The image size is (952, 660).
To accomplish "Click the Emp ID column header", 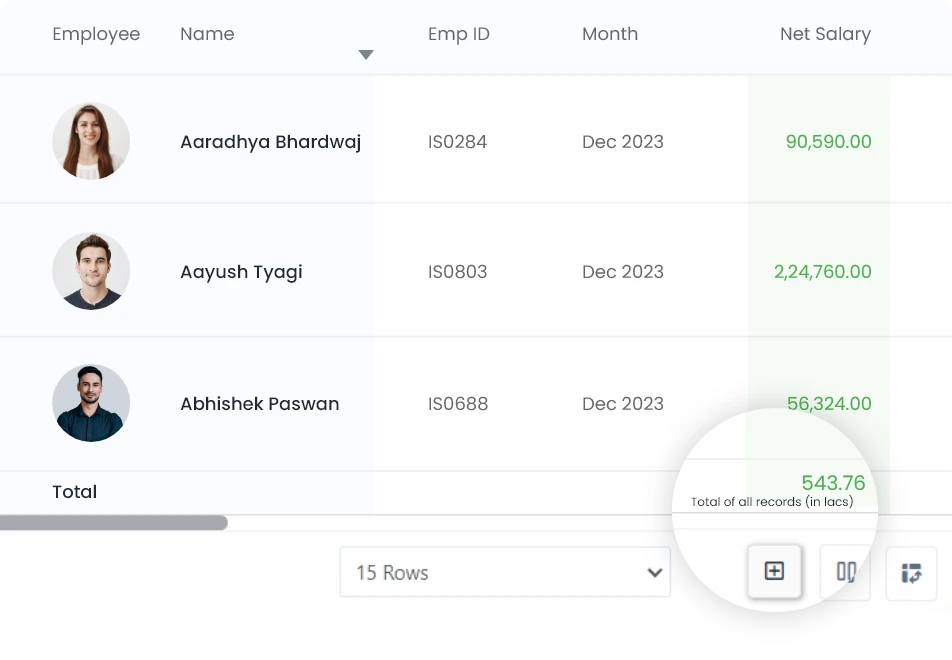I will pos(459,34).
